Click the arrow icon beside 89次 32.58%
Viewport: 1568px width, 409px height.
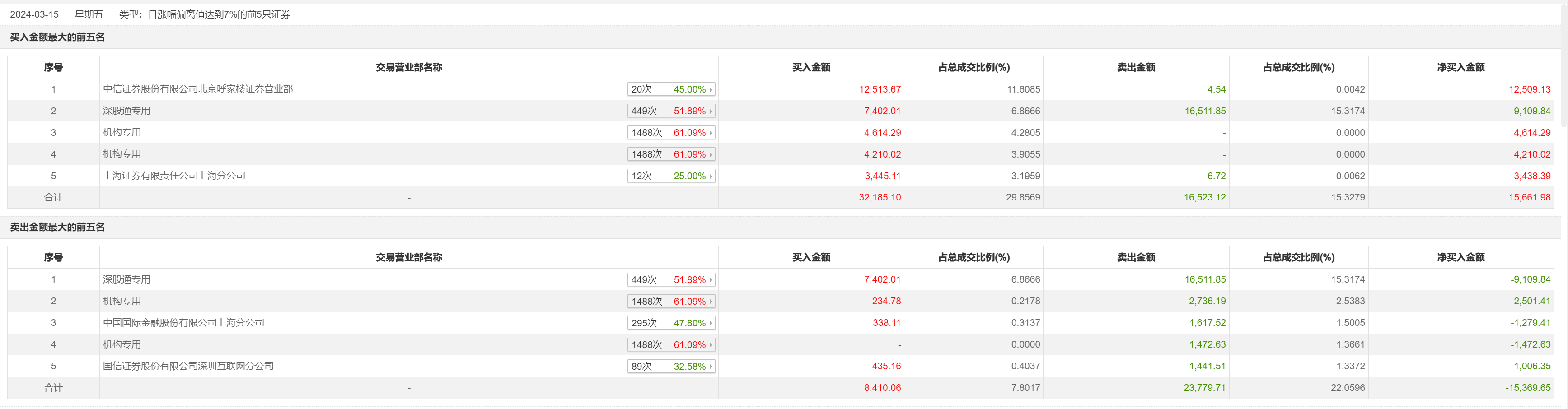(x=710, y=367)
